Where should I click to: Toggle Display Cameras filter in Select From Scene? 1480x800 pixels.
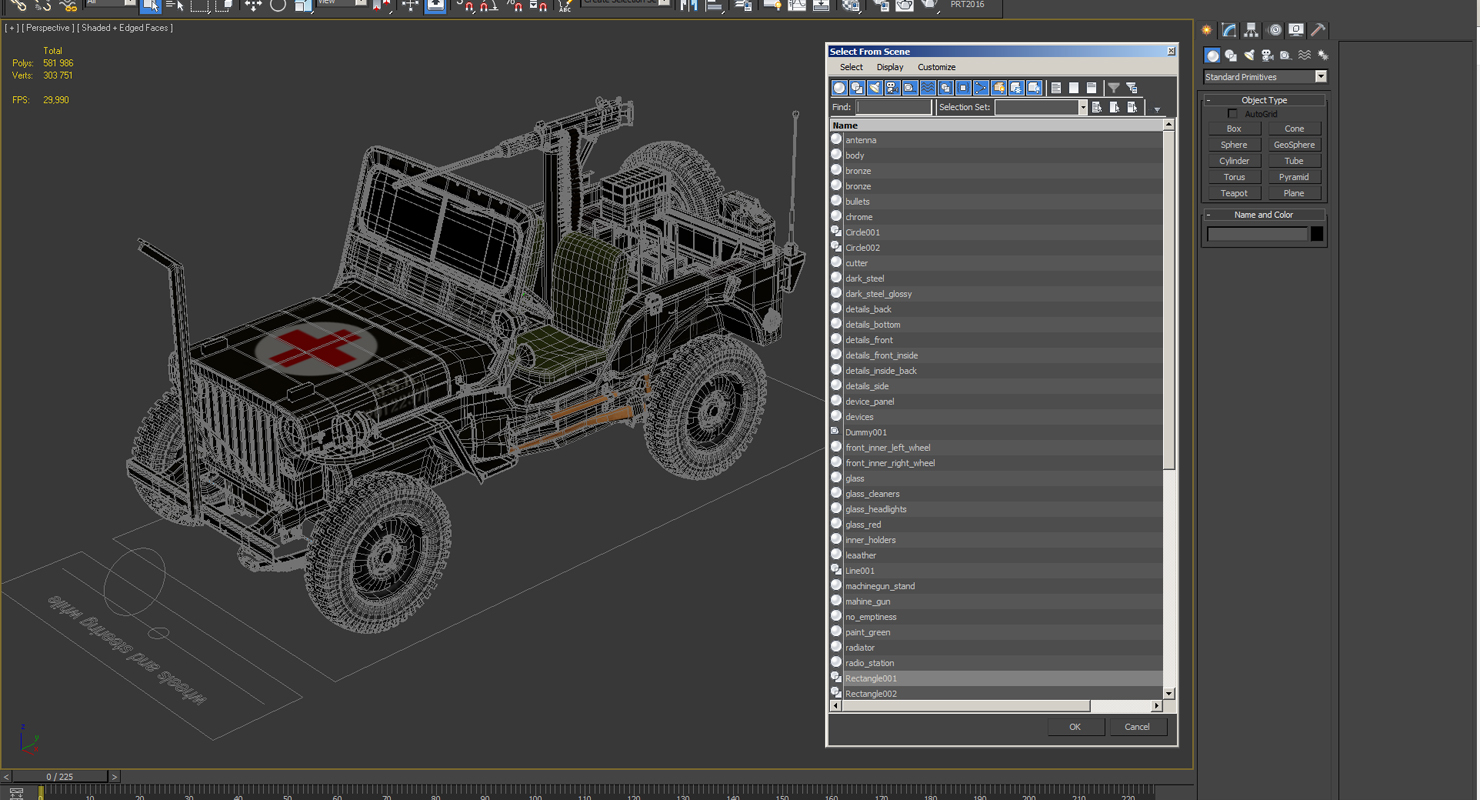click(x=893, y=88)
